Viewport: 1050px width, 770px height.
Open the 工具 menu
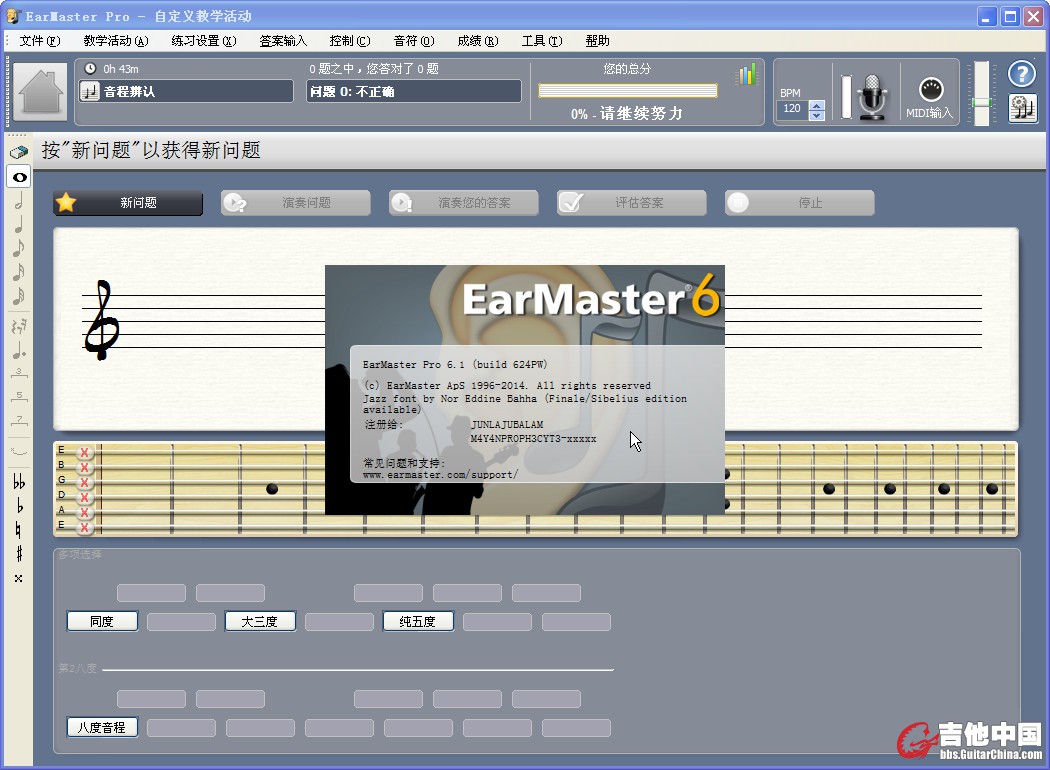pos(541,41)
